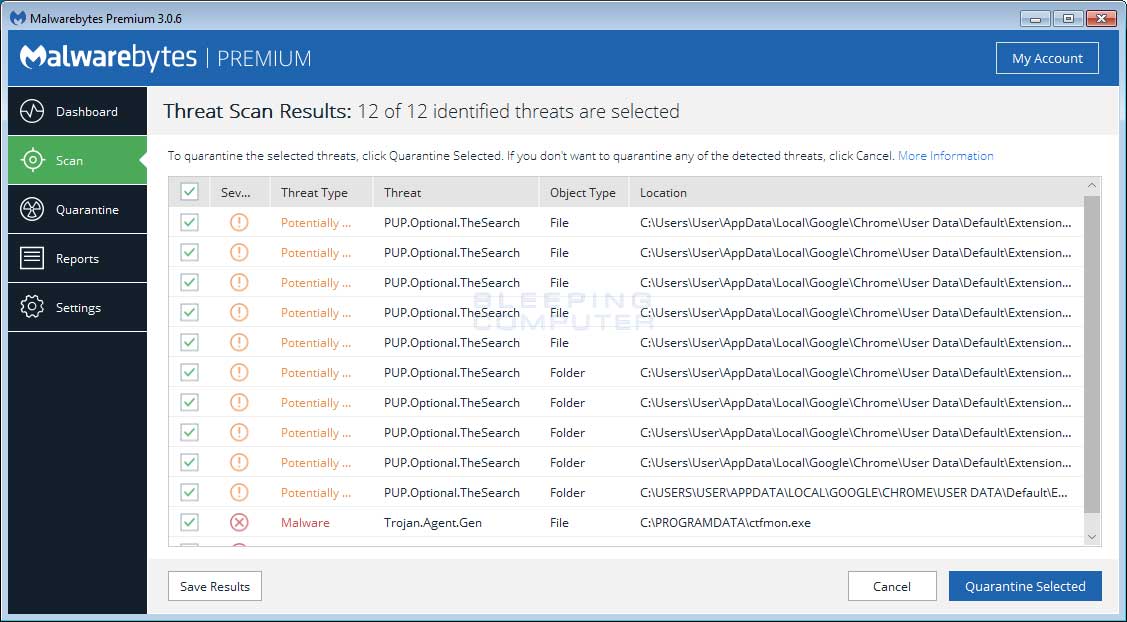Viewport: 1127px width, 622px height.
Task: Sort by the Object Type column header
Action: click(x=584, y=193)
